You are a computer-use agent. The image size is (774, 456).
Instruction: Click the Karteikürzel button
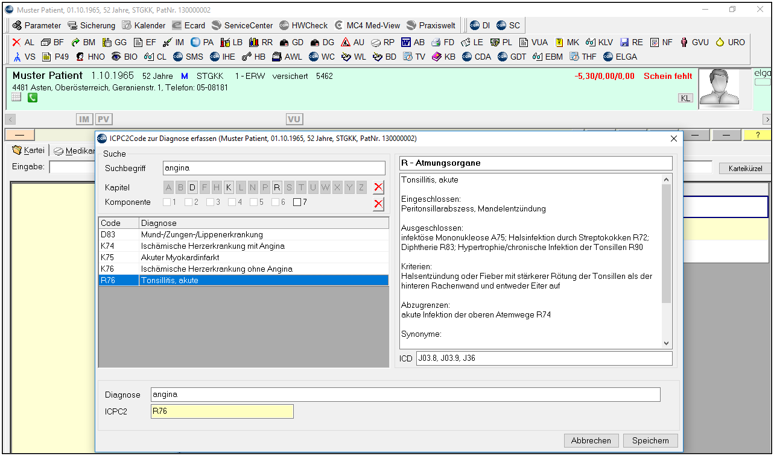tap(745, 168)
